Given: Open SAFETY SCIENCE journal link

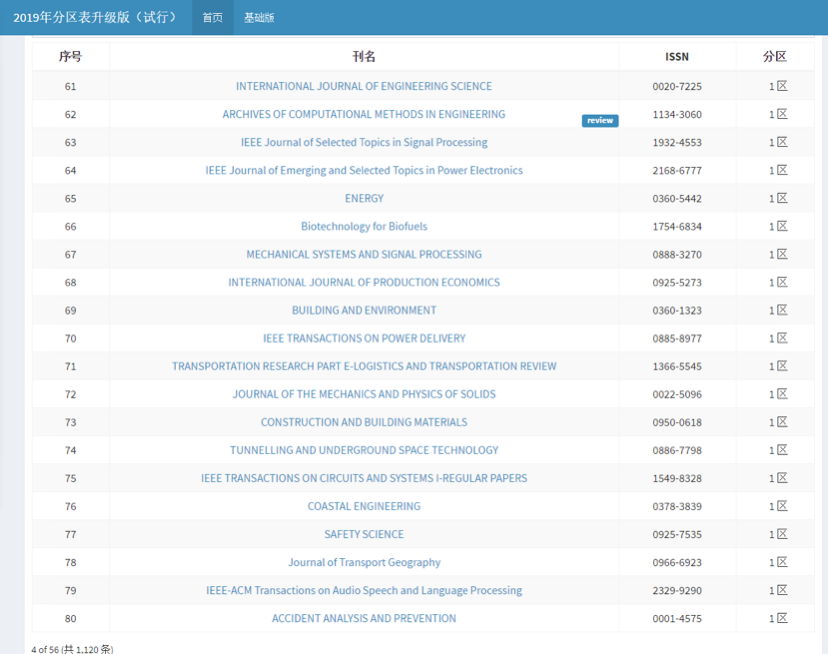Looking at the screenshot, I should pyautogui.click(x=364, y=534).
